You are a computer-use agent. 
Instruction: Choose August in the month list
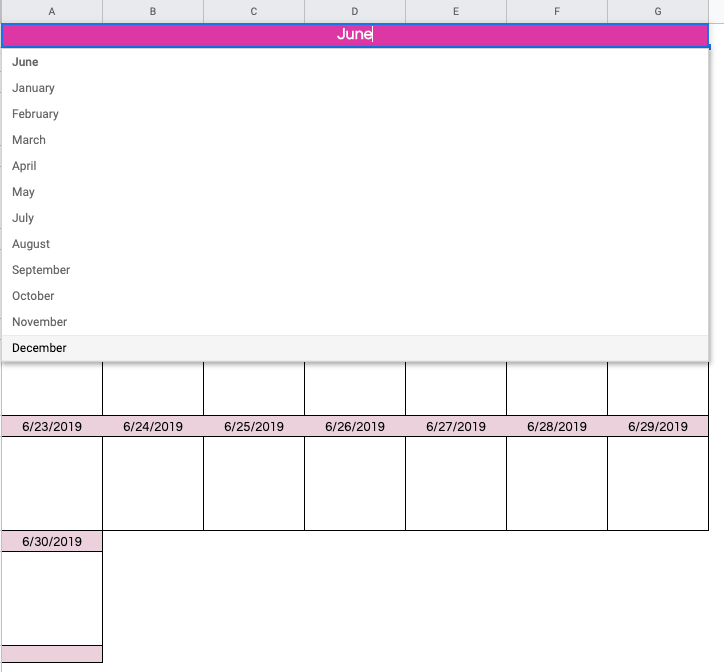pos(355,243)
